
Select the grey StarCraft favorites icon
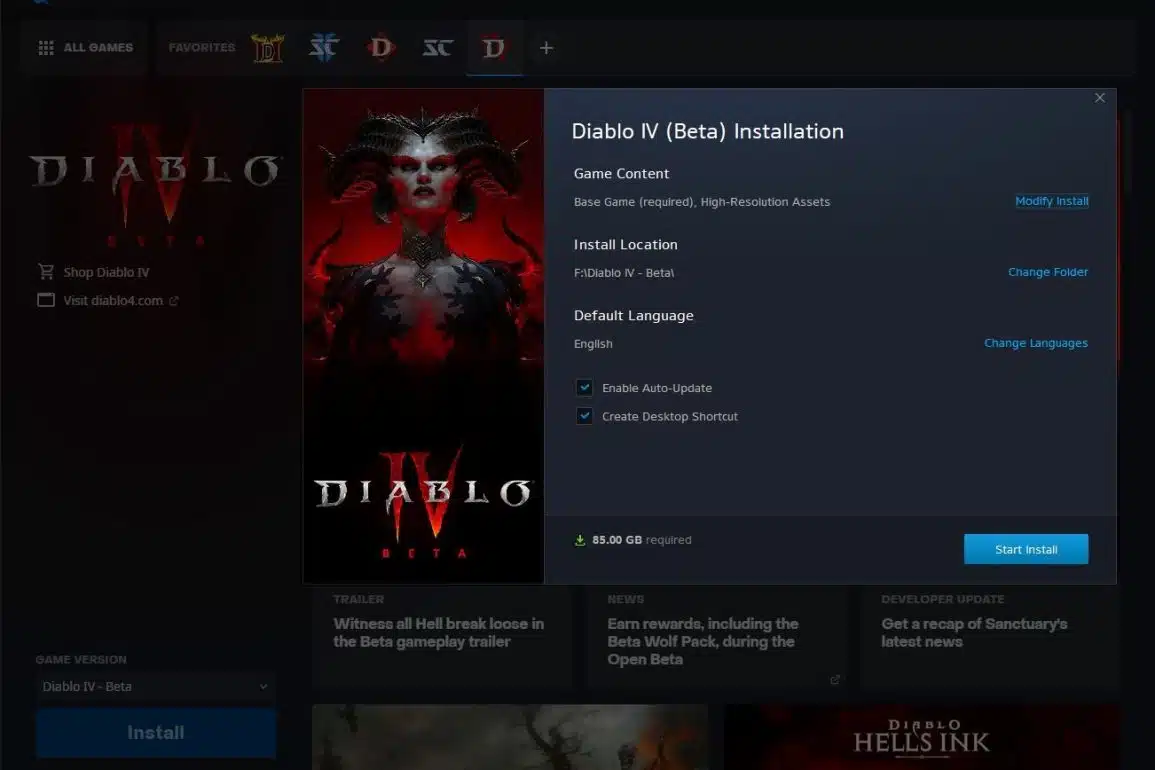pyautogui.click(x=438, y=48)
